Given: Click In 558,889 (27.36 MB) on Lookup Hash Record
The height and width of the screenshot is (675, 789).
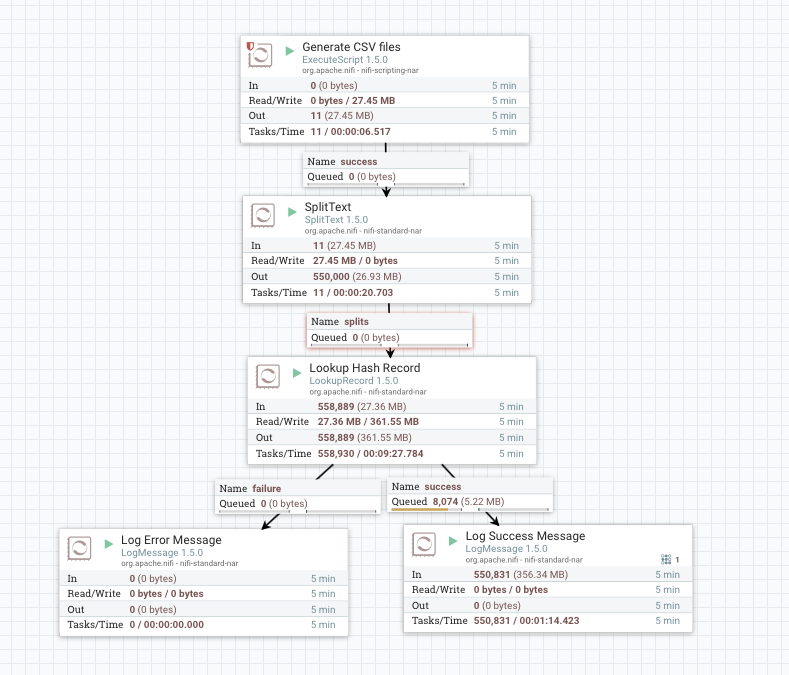Looking at the screenshot, I should pos(391,406).
